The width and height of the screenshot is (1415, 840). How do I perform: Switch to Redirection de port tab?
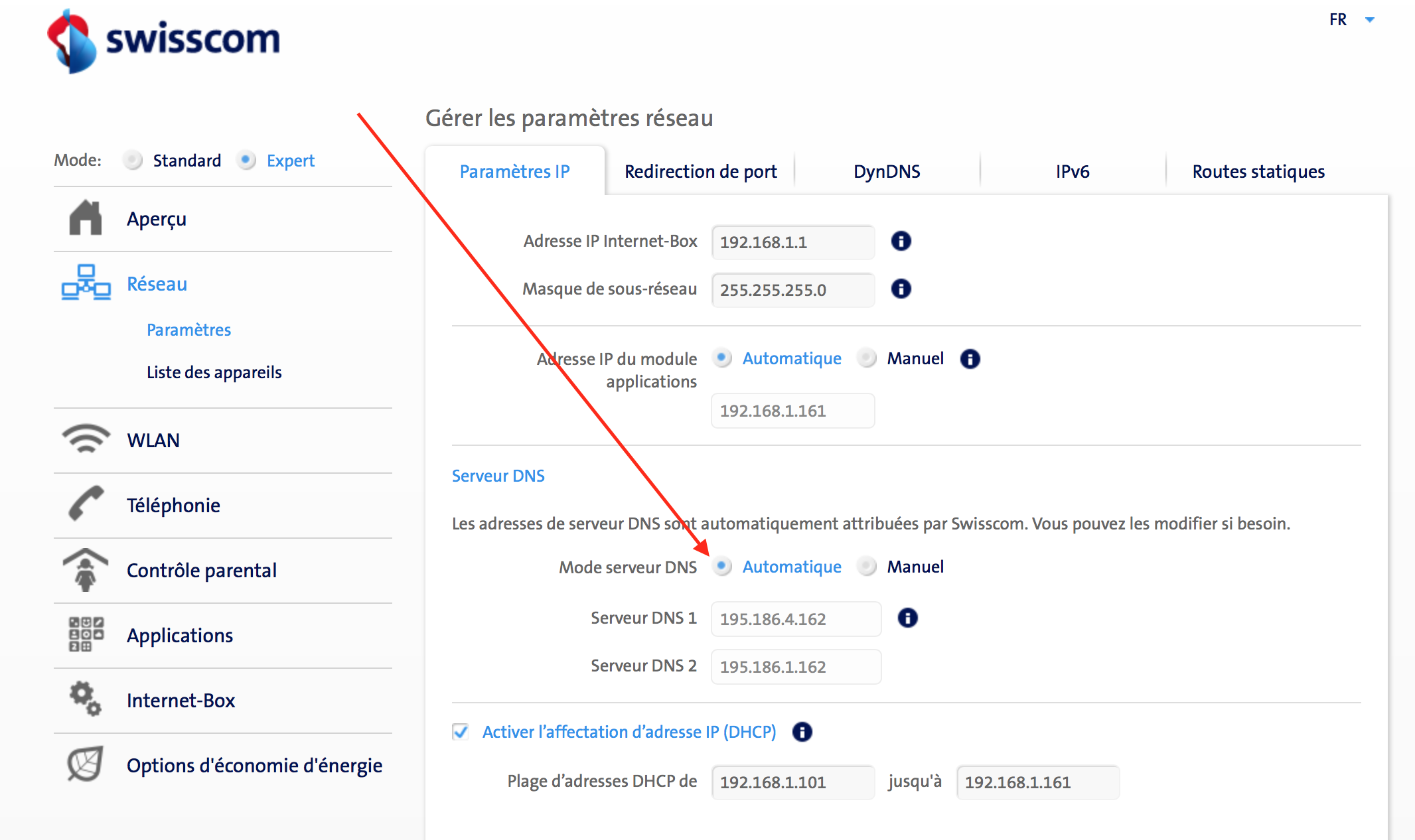(700, 172)
